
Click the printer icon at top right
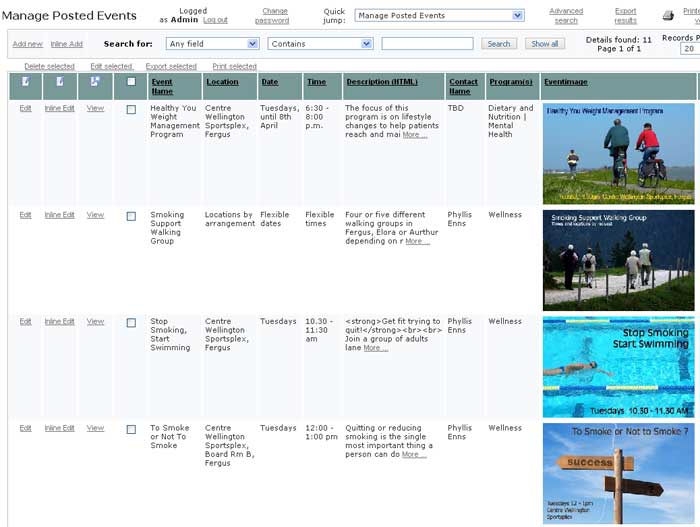[668, 16]
